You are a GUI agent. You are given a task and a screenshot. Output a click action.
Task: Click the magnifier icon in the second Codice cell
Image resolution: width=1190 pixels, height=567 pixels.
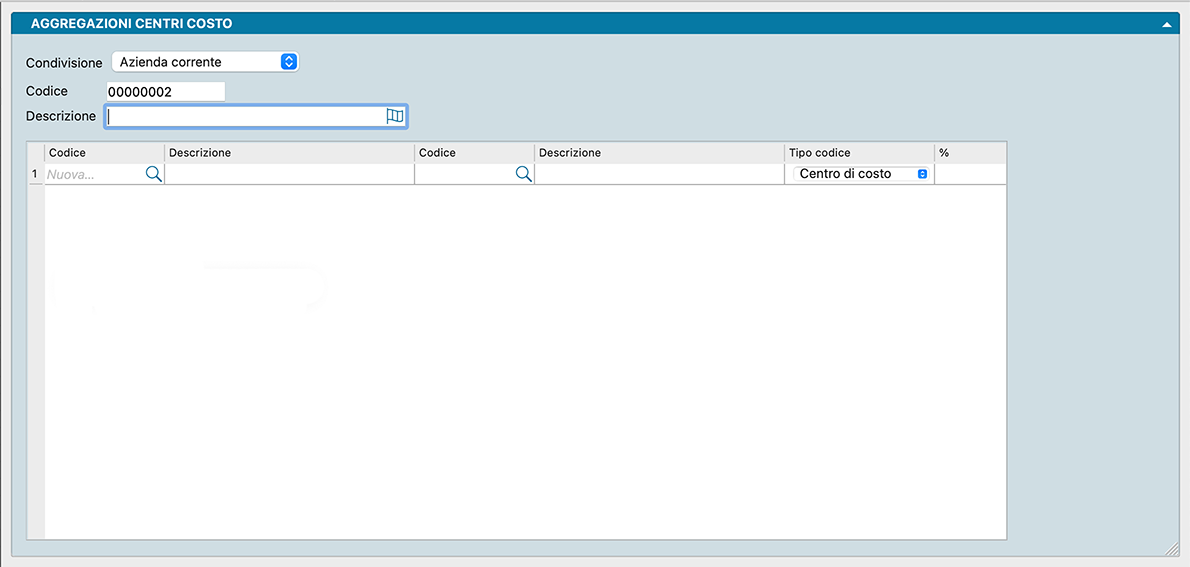click(x=523, y=174)
